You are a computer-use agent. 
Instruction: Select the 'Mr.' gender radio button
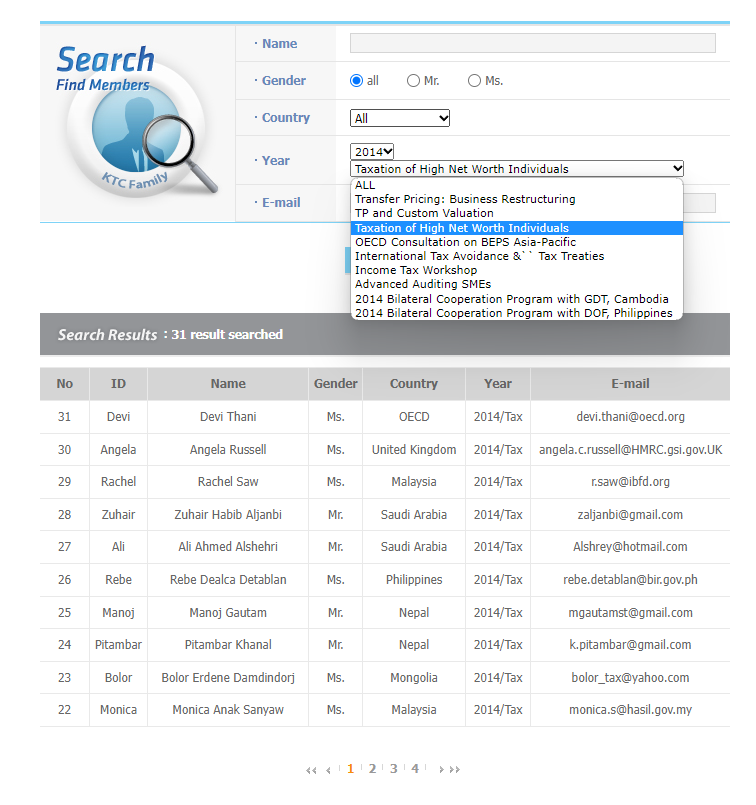pyautogui.click(x=413, y=81)
